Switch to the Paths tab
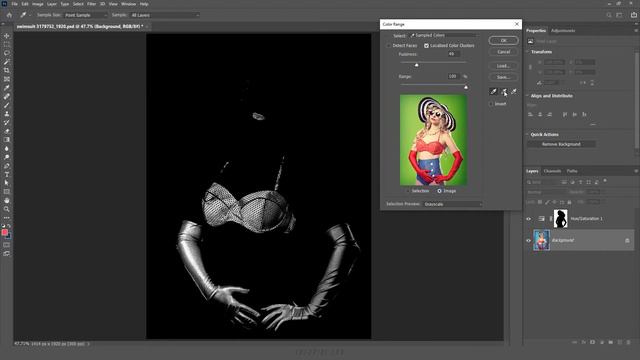This screenshot has height=360, width=640. pos(572,171)
